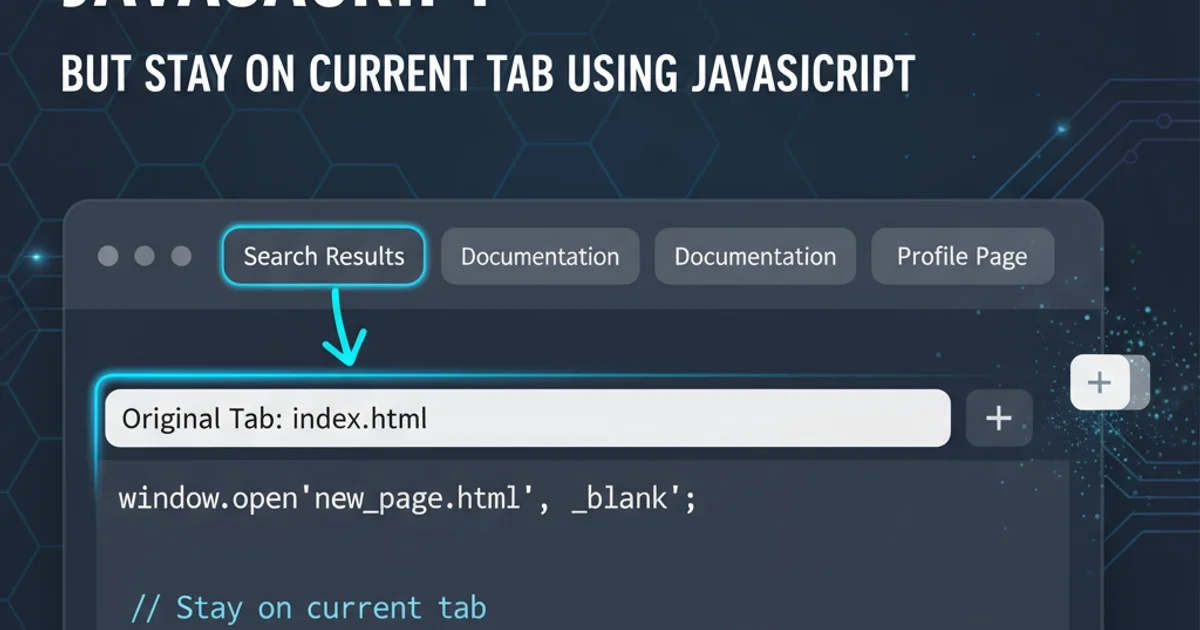
Task: Select the Documentation tab beside Profile Page
Action: pyautogui.click(x=755, y=256)
